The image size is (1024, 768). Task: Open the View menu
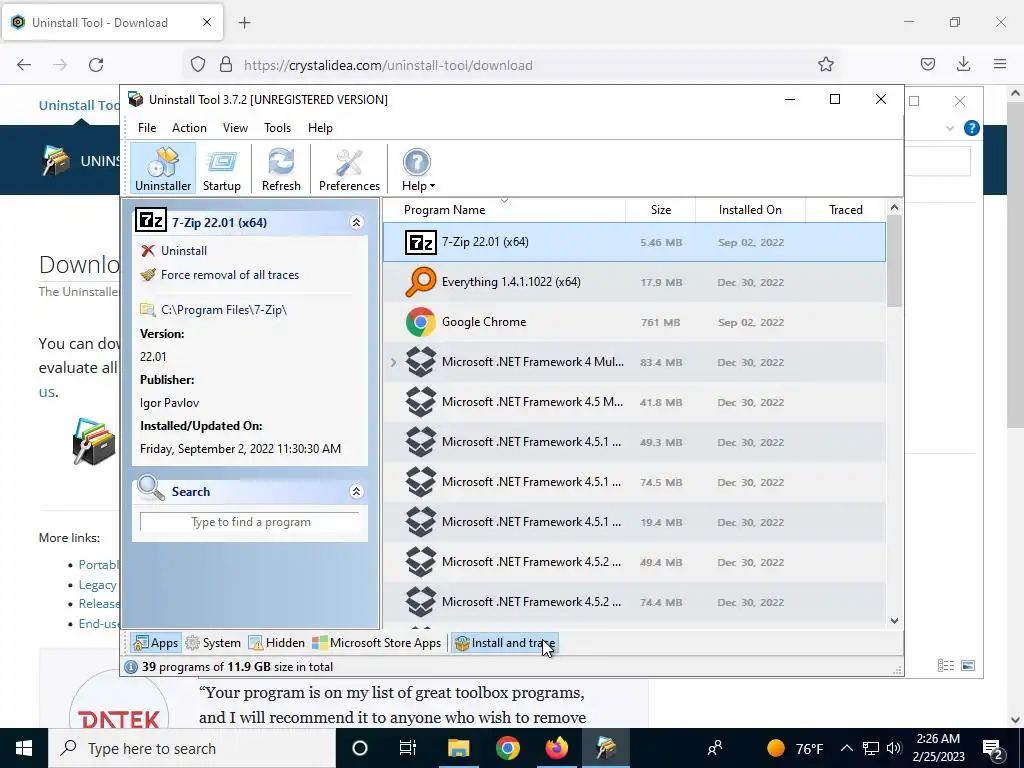[235, 128]
